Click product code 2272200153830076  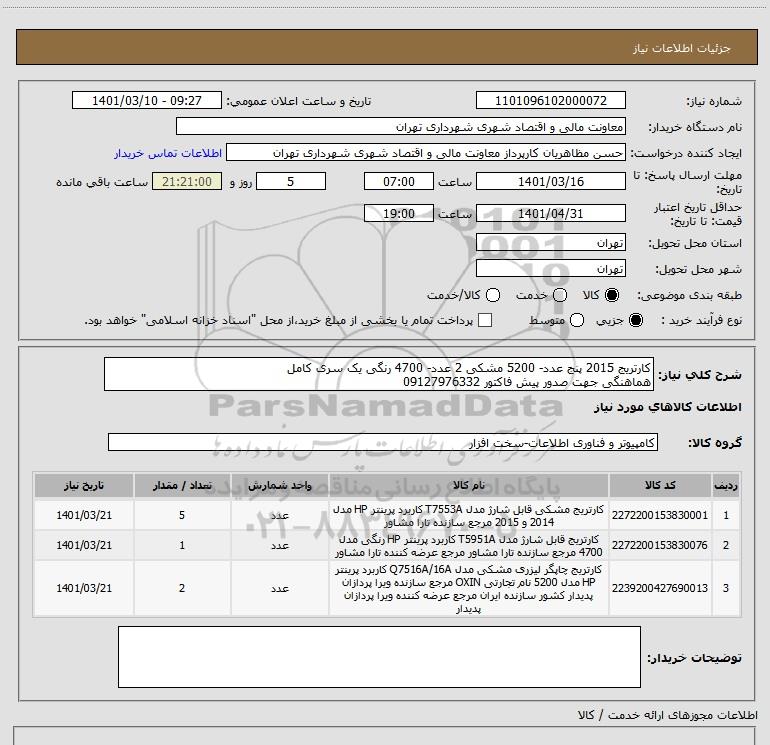point(660,545)
